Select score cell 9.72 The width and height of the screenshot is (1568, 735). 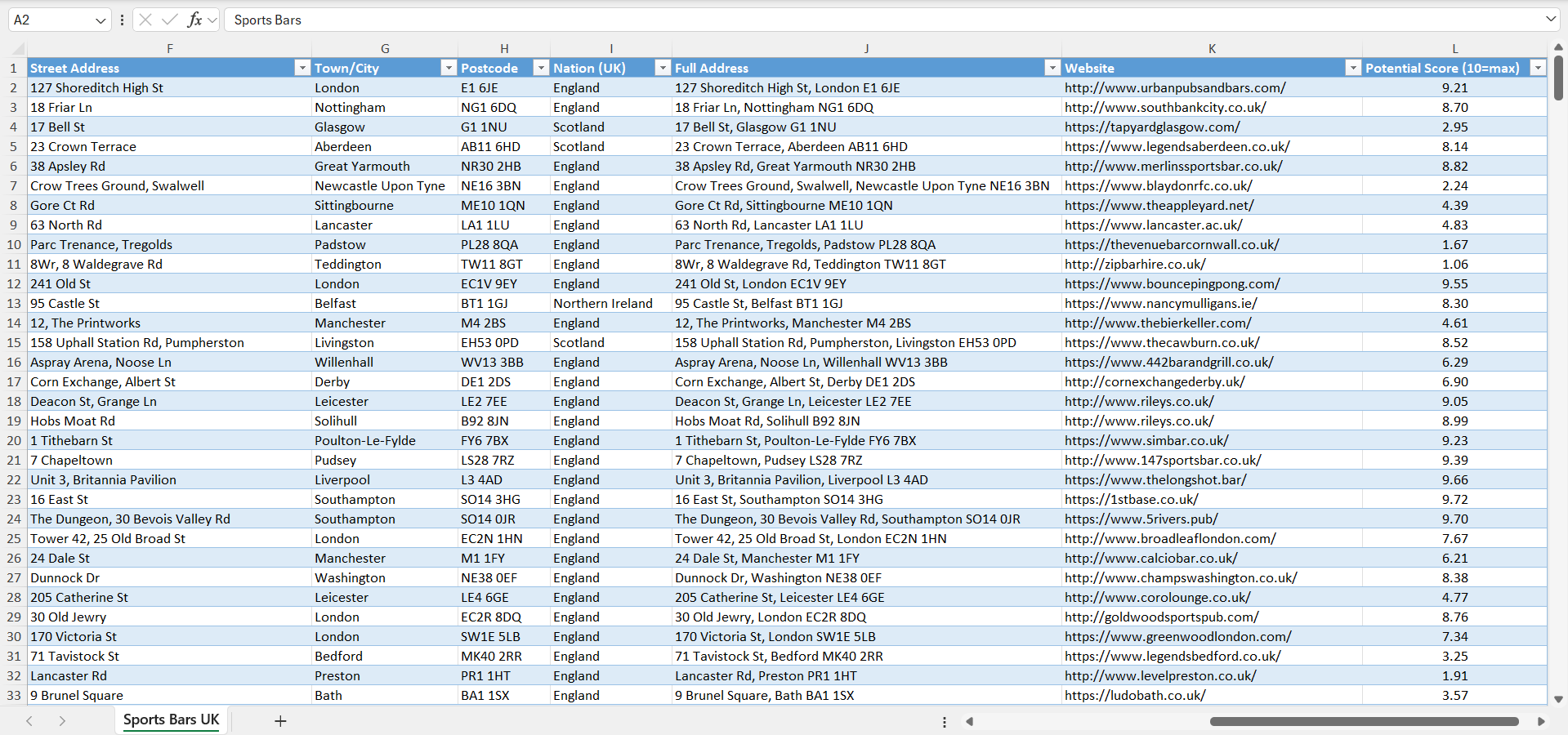1454,499
